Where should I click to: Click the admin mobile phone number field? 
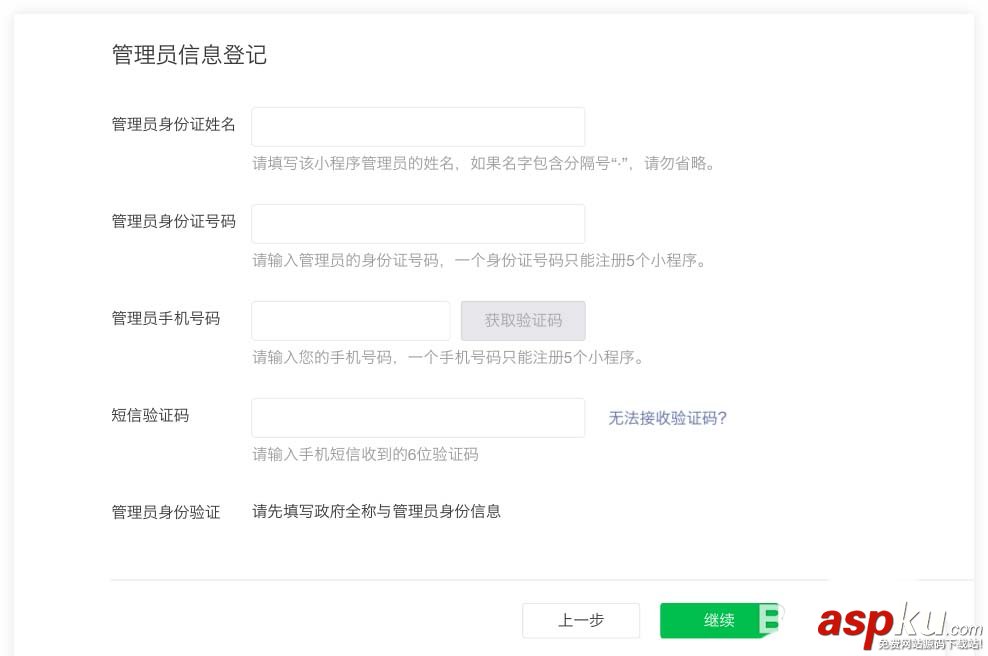[350, 320]
